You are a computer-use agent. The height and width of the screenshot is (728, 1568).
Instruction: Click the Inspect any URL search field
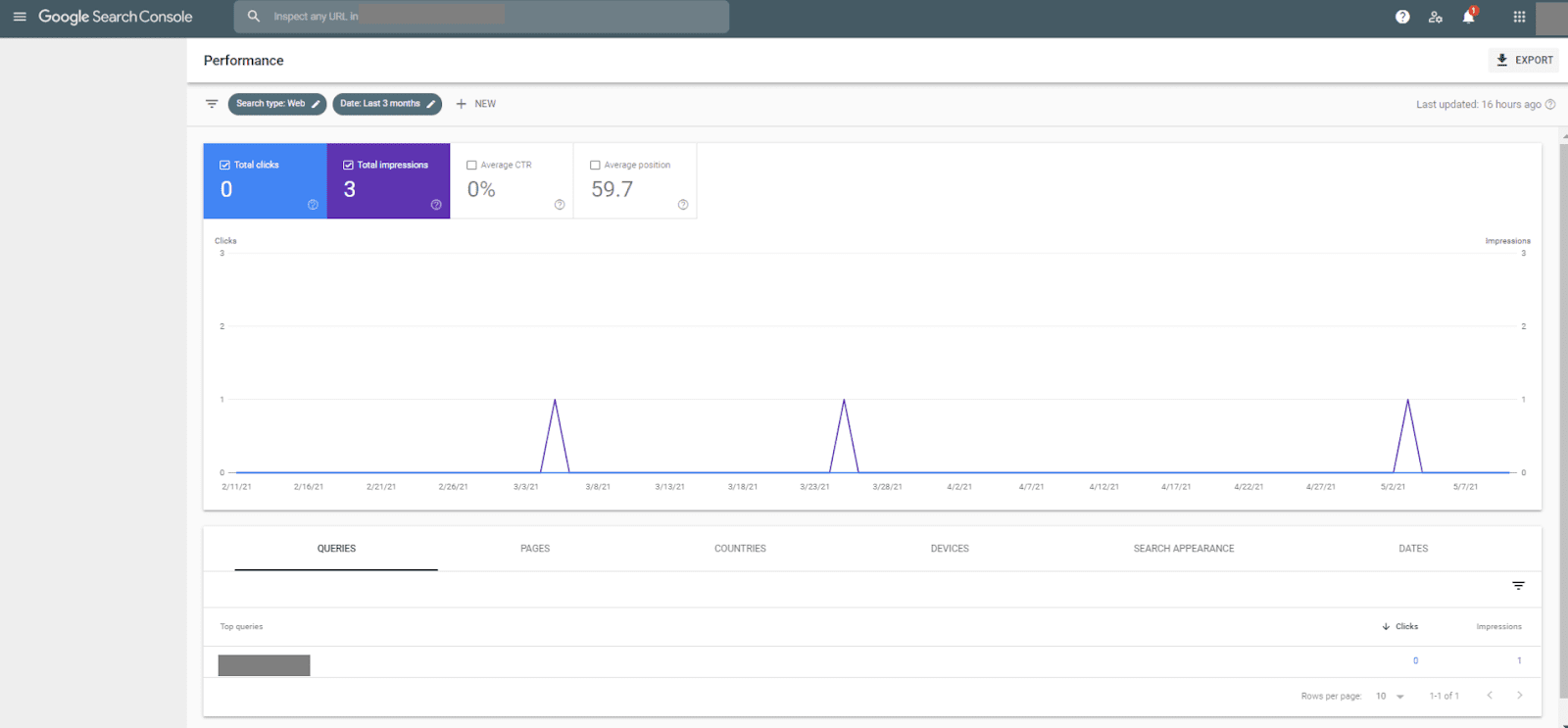(481, 17)
